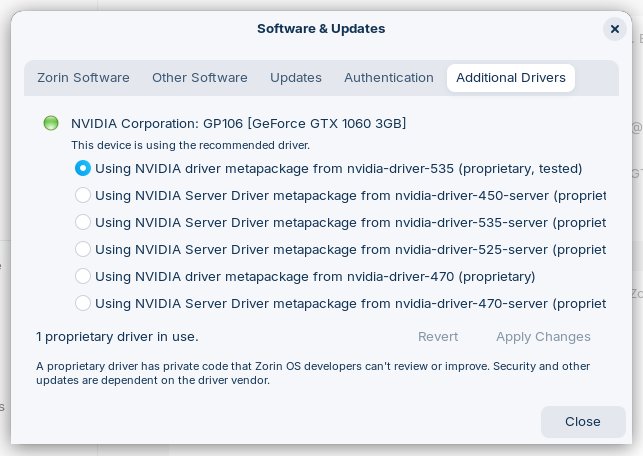Screen dimensions: 643x456
Task: Select the nvidia-driver-535-server radio option
Action: coord(83,222)
